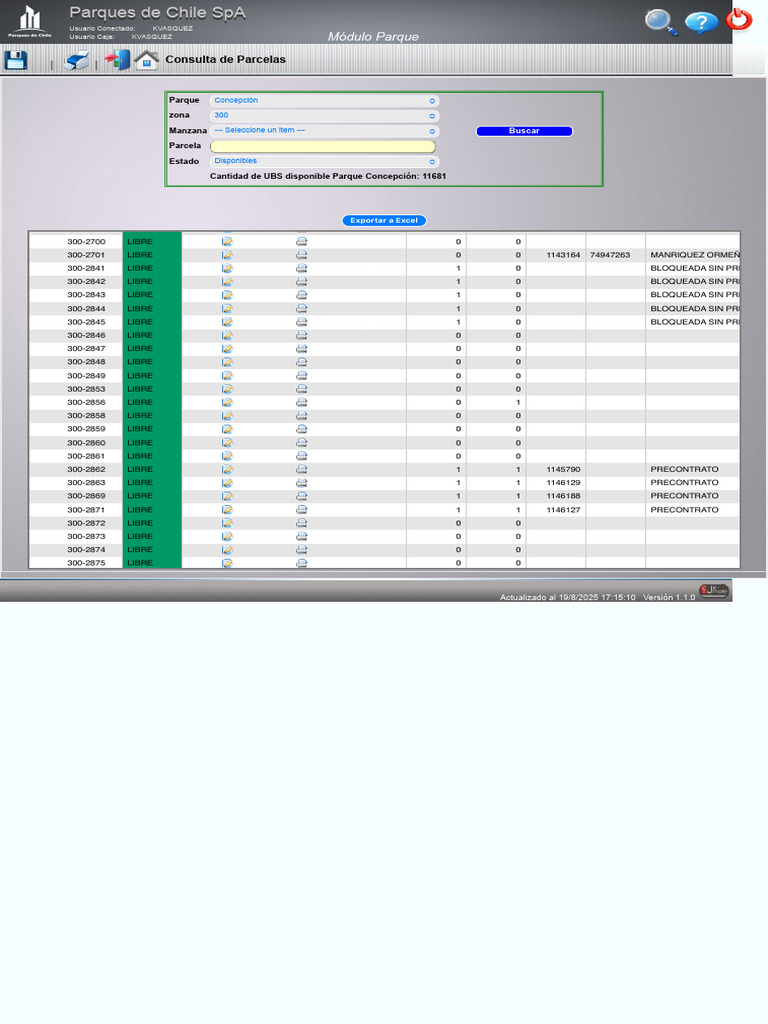Click edit icon for parcel 300-2871
Image resolution: width=768 pixels, height=1024 pixels.
[x=227, y=509]
